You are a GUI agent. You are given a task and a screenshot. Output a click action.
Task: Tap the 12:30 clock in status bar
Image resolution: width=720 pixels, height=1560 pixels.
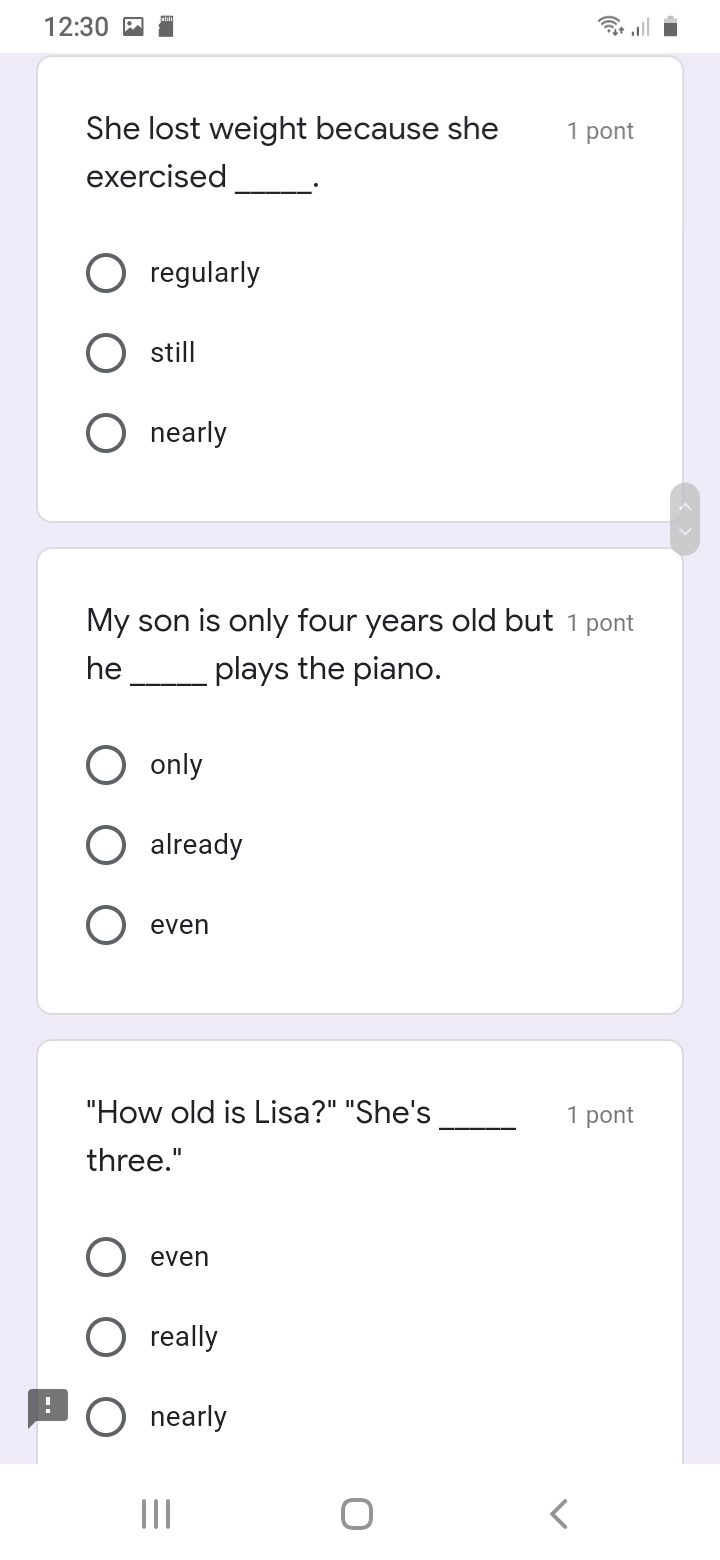[76, 27]
